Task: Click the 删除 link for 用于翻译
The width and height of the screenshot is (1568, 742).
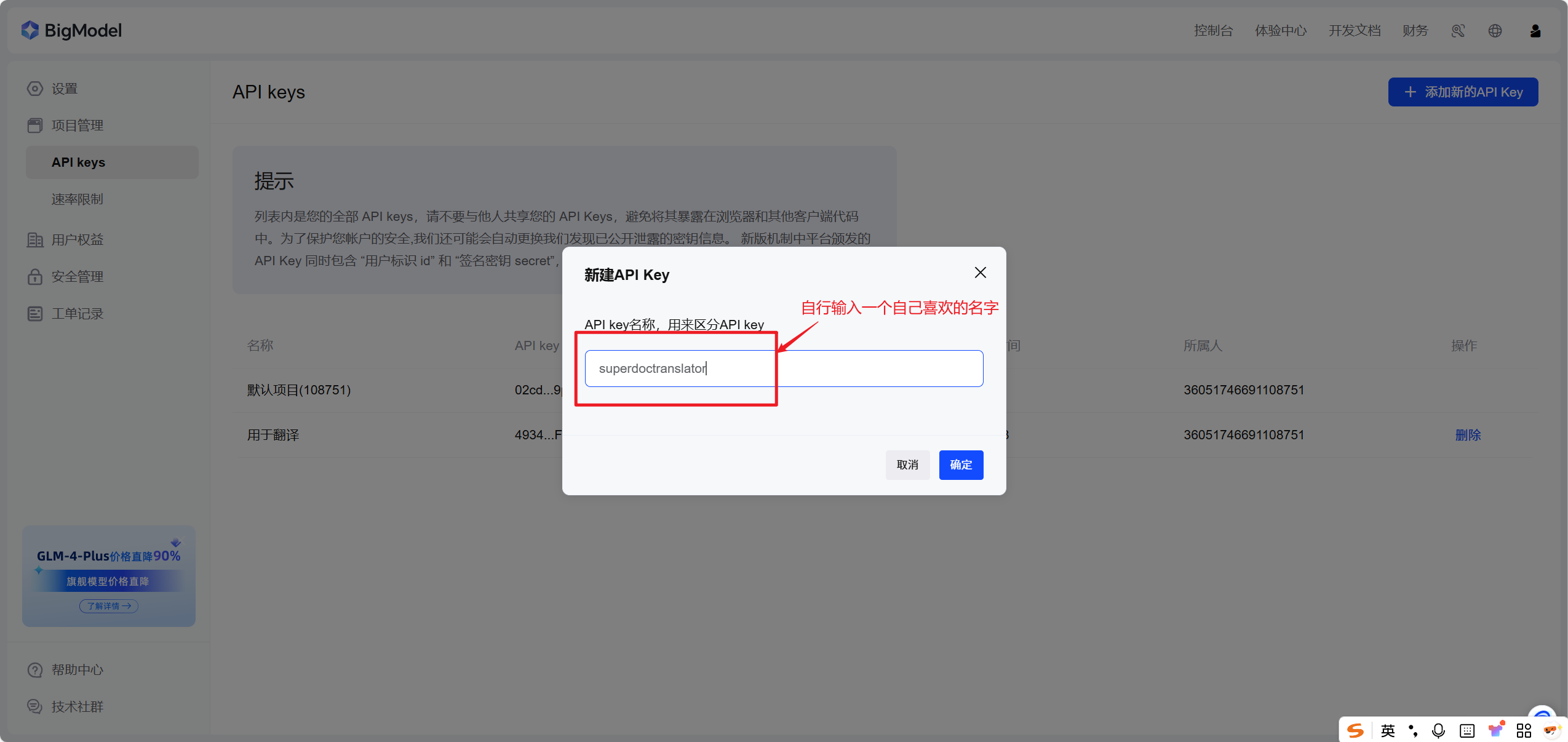Action: point(1467,435)
